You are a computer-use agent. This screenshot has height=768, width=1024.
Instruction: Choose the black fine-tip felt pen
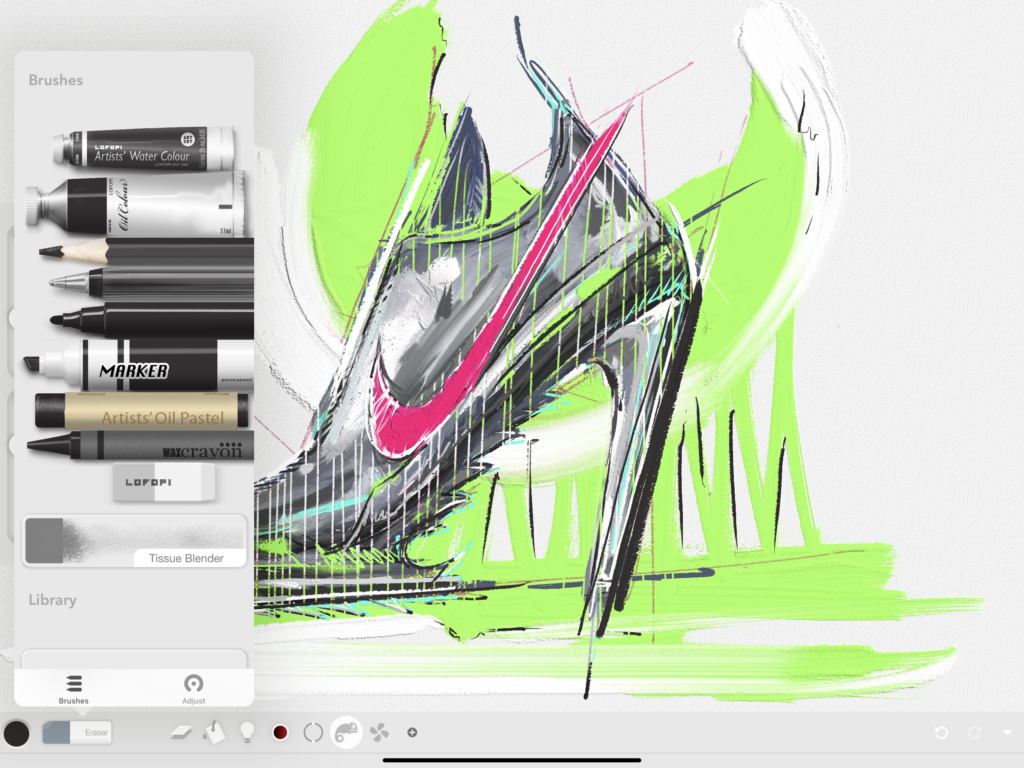click(152, 321)
